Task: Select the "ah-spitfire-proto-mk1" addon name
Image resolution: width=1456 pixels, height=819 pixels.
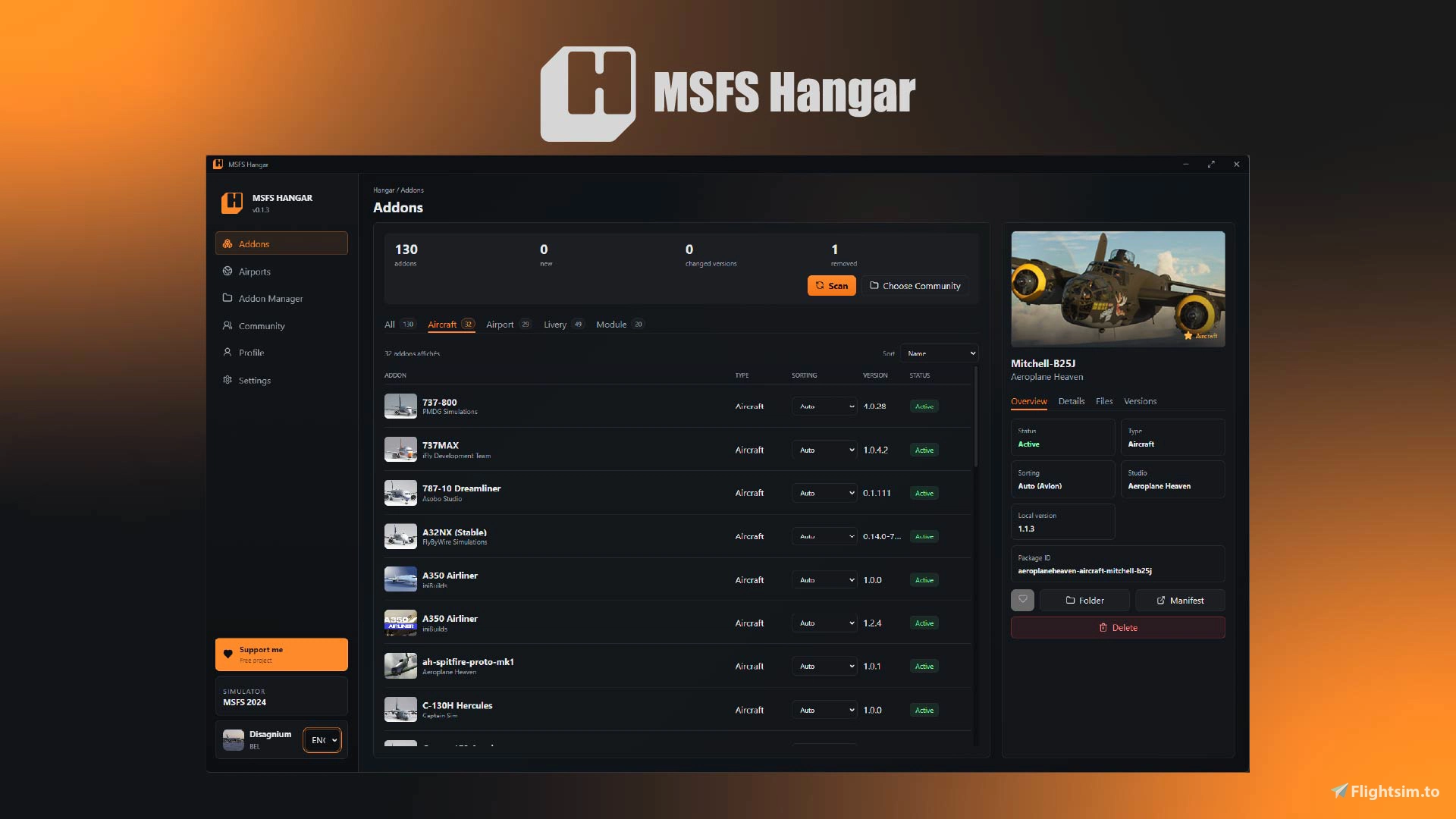Action: point(469,662)
